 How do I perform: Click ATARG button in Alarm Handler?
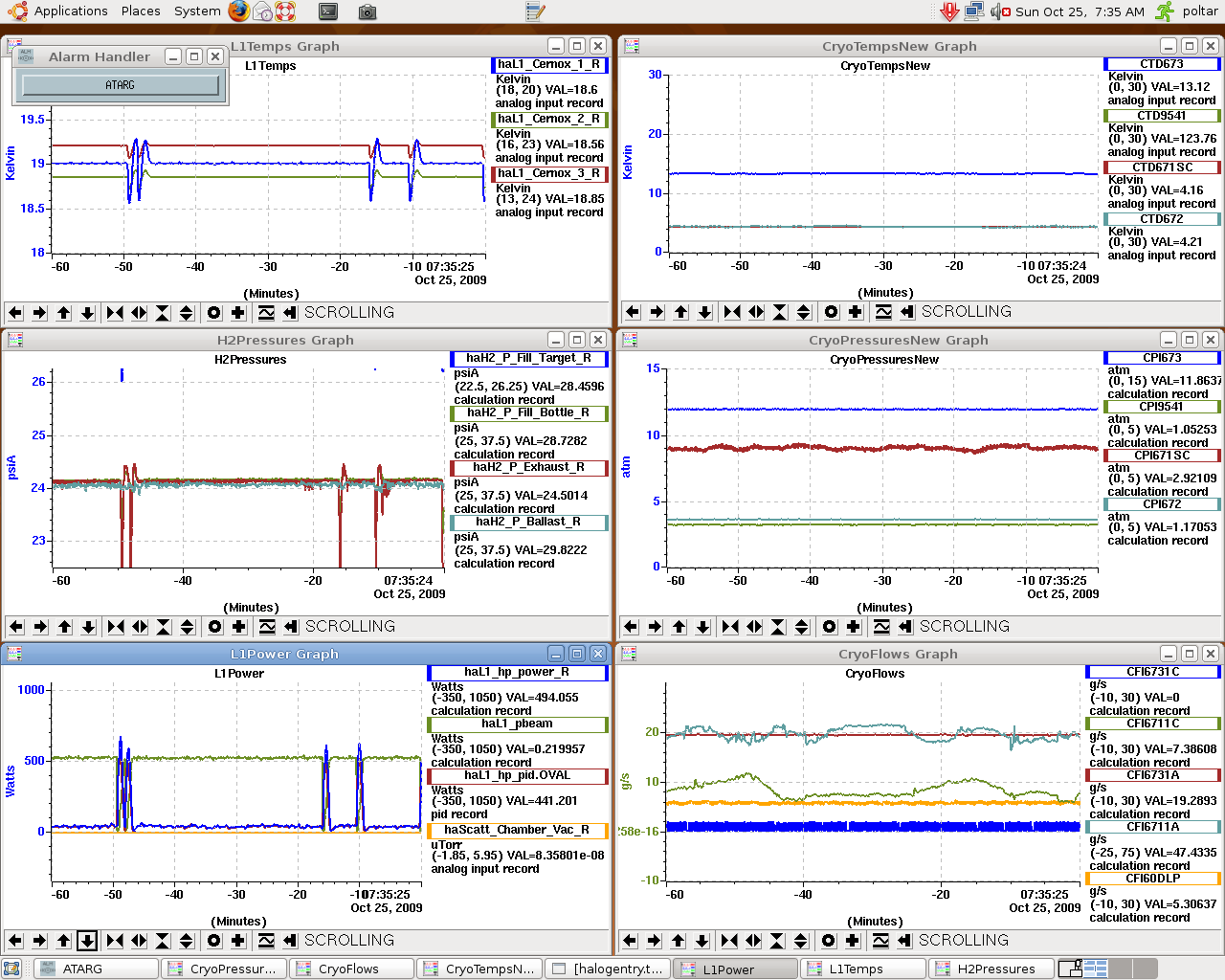(121, 85)
